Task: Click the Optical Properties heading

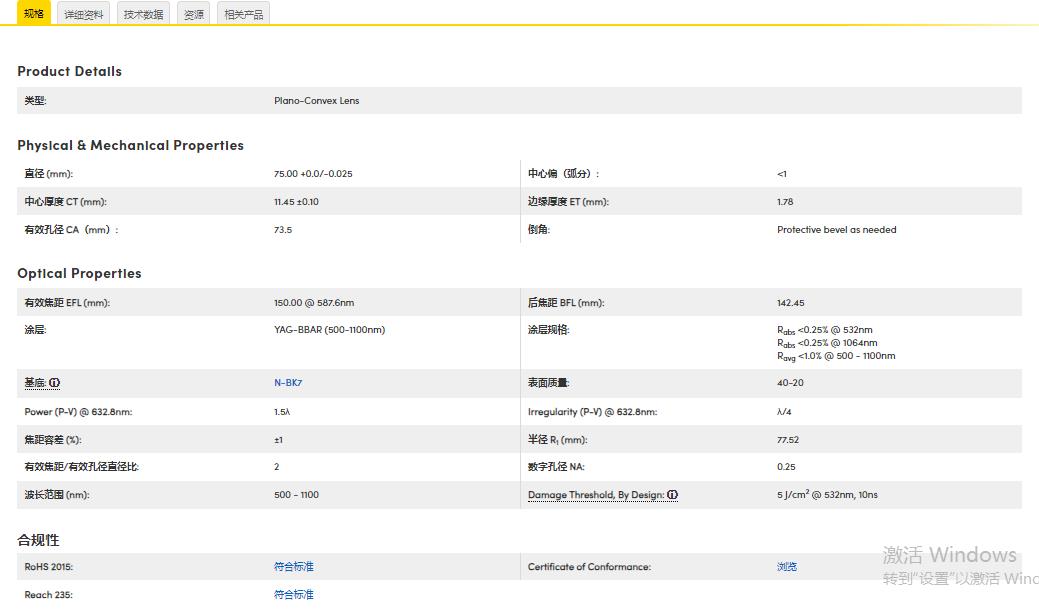Action: [79, 274]
